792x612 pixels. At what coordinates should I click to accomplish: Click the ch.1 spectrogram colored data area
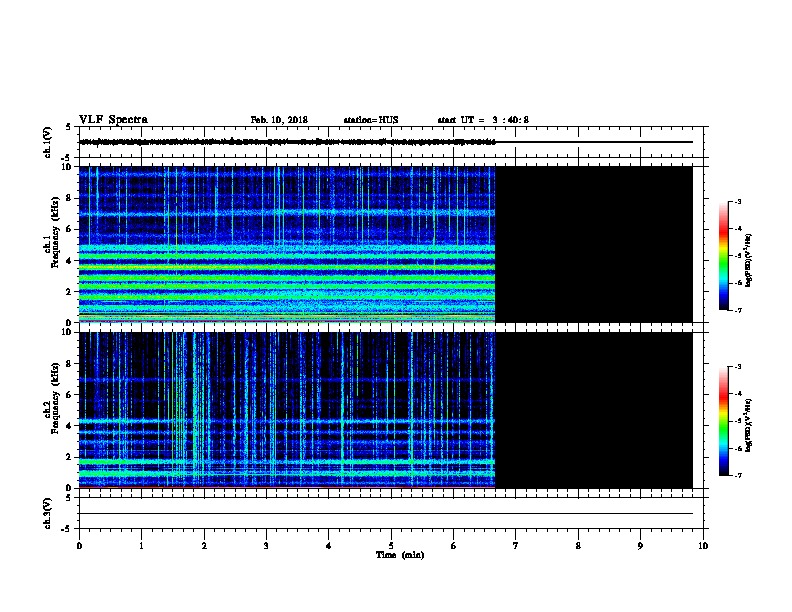pos(287,244)
